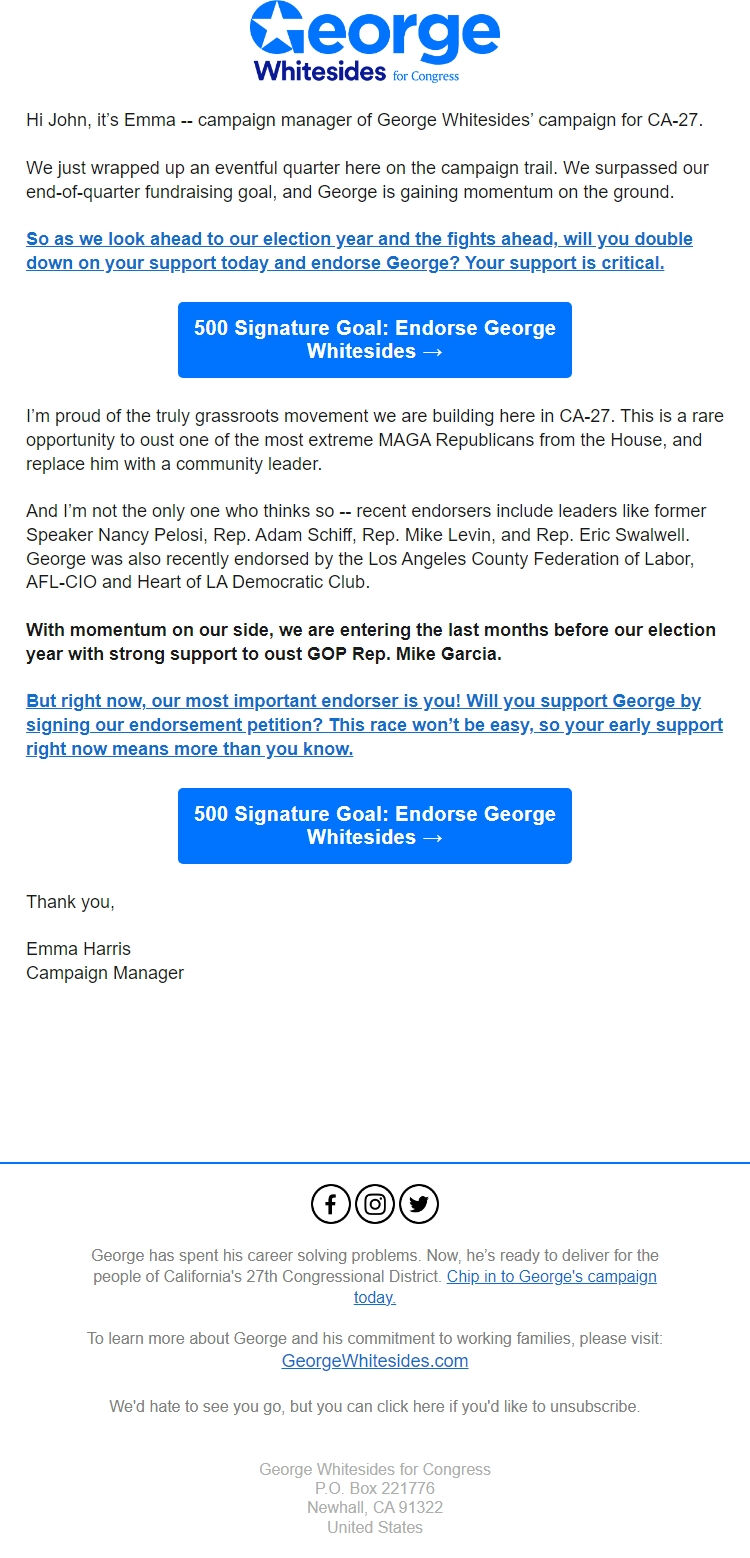750x1558 pixels.
Task: Click Emma Harris's signature line
Action: click(x=79, y=948)
